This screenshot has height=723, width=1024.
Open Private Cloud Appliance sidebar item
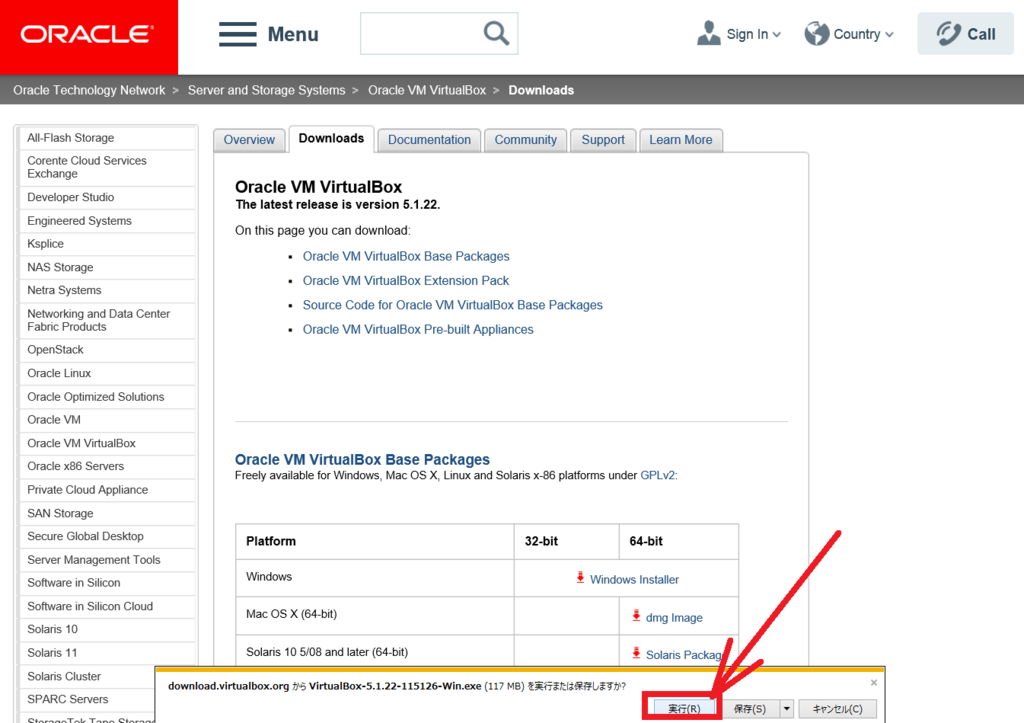click(88, 490)
